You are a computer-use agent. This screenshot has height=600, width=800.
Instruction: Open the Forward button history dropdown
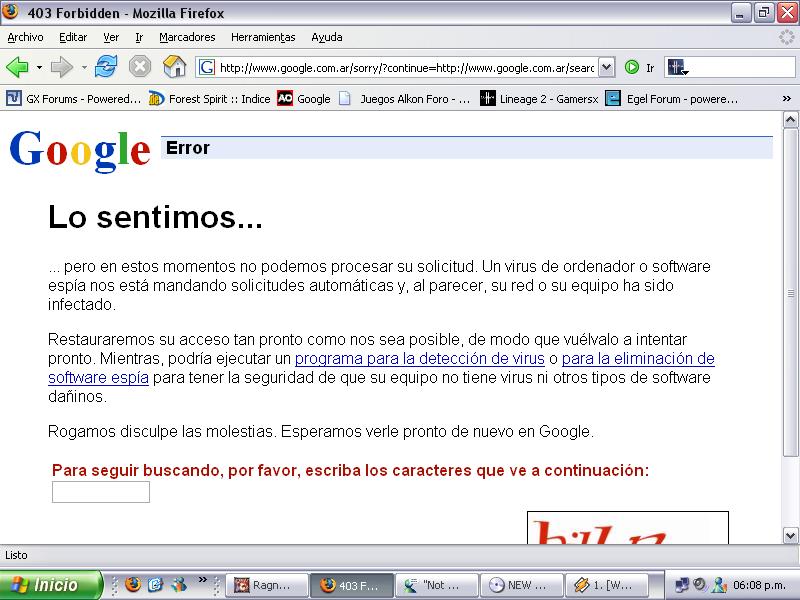pos(84,67)
